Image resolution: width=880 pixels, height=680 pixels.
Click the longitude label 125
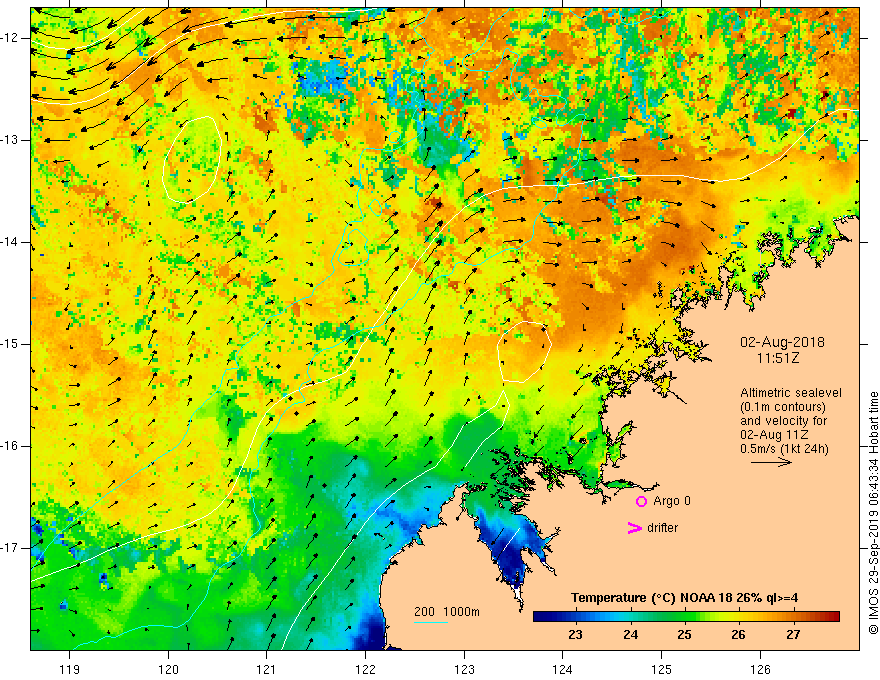662,669
